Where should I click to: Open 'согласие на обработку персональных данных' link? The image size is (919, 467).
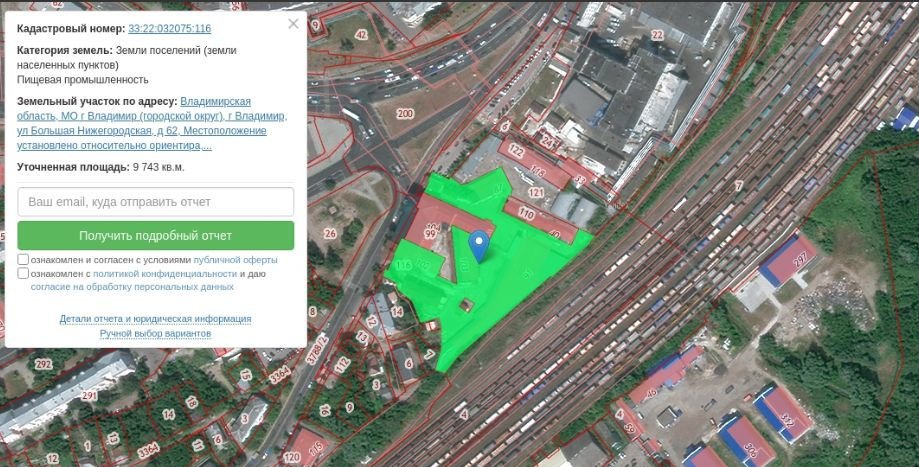[x=132, y=286]
